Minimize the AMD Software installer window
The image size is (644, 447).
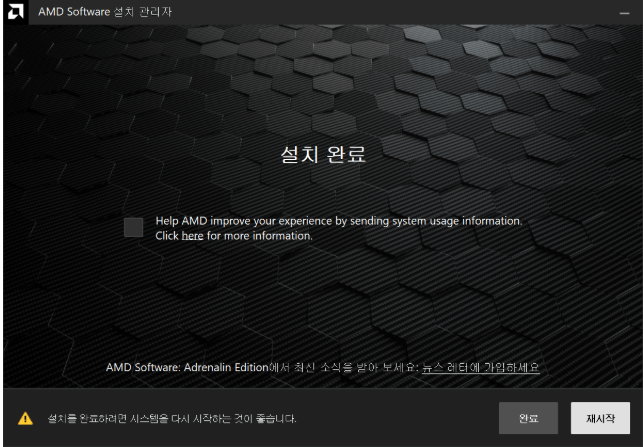pos(624,13)
